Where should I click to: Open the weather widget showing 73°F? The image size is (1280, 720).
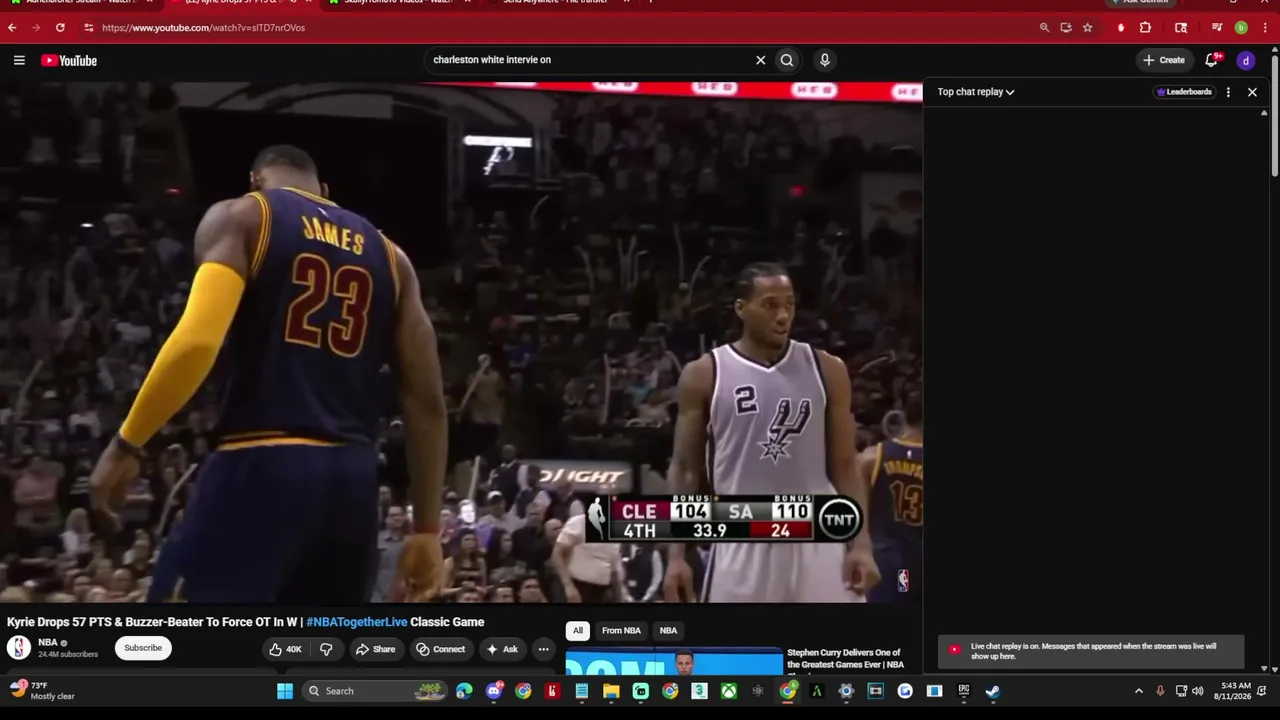(x=42, y=690)
